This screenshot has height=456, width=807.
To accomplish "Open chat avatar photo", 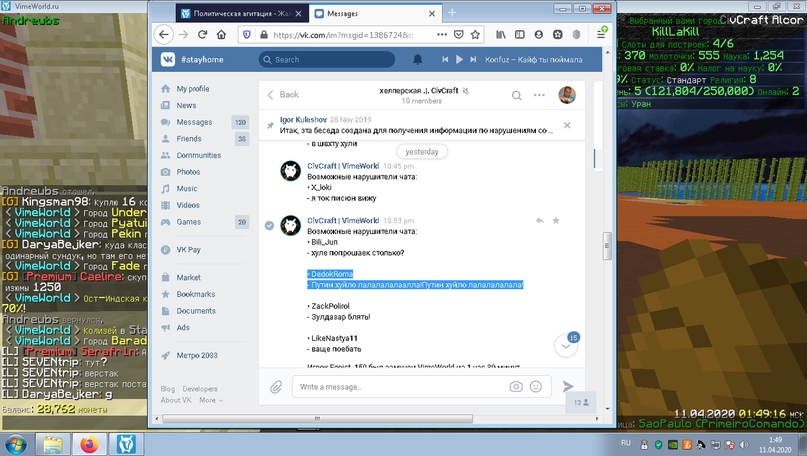I will pyautogui.click(x=567, y=95).
